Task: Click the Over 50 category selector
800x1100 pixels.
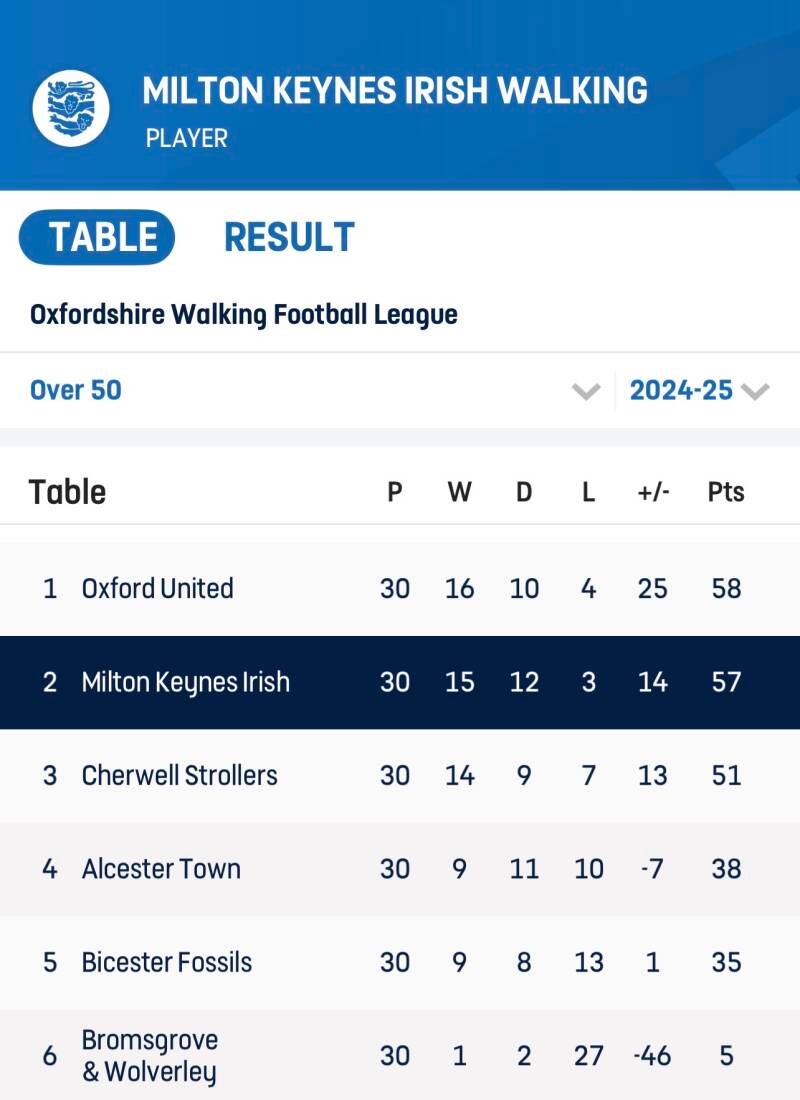Action: [x=76, y=389]
